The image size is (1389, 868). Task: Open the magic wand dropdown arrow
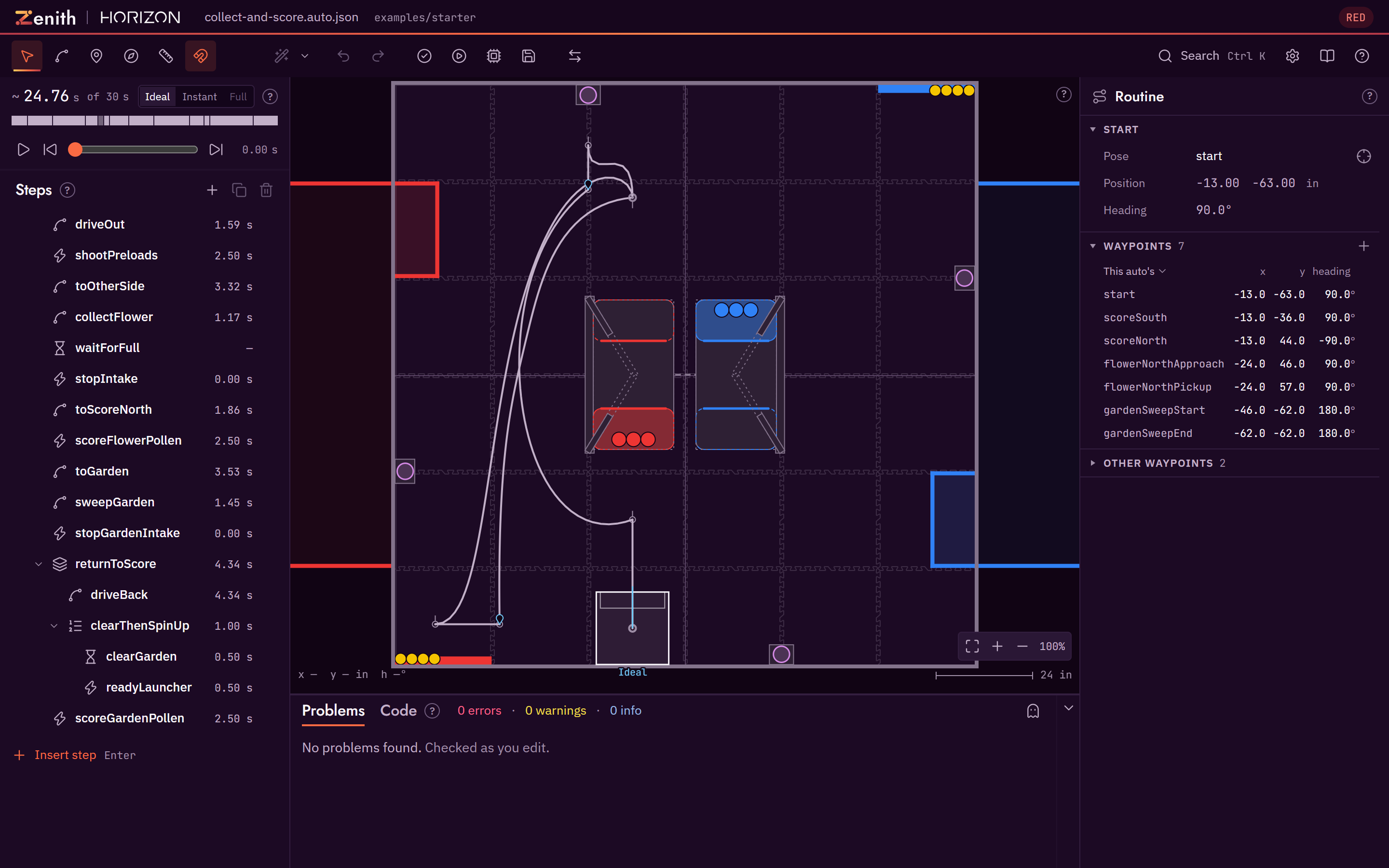click(x=305, y=55)
